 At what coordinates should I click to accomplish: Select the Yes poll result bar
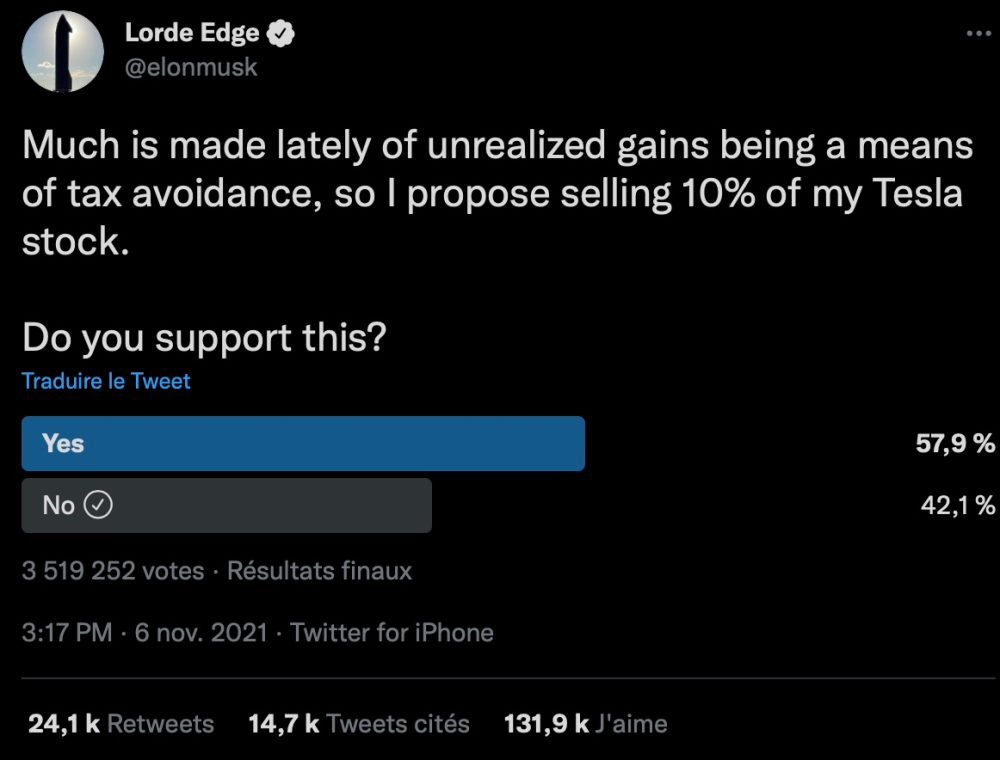pos(303,444)
